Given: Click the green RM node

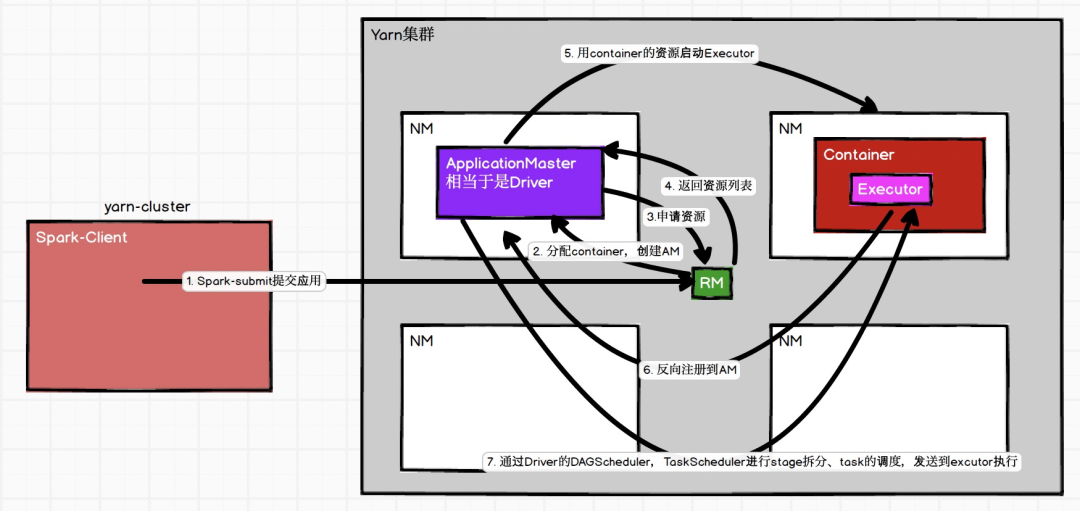Looking at the screenshot, I should (712, 282).
